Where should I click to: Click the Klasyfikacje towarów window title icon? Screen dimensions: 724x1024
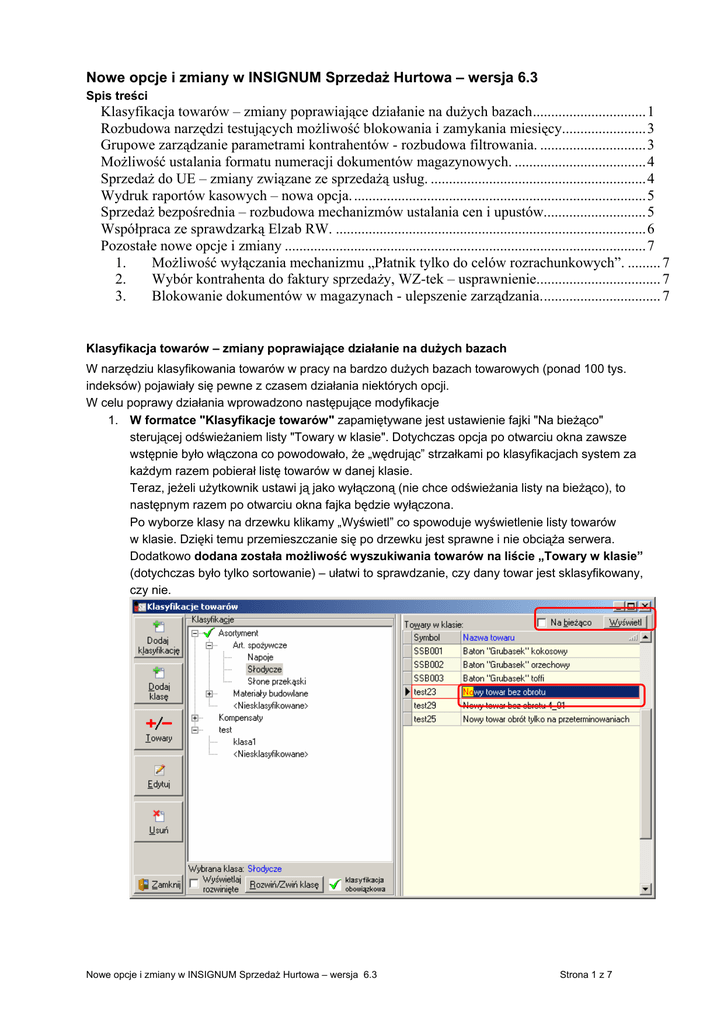pos(139,606)
